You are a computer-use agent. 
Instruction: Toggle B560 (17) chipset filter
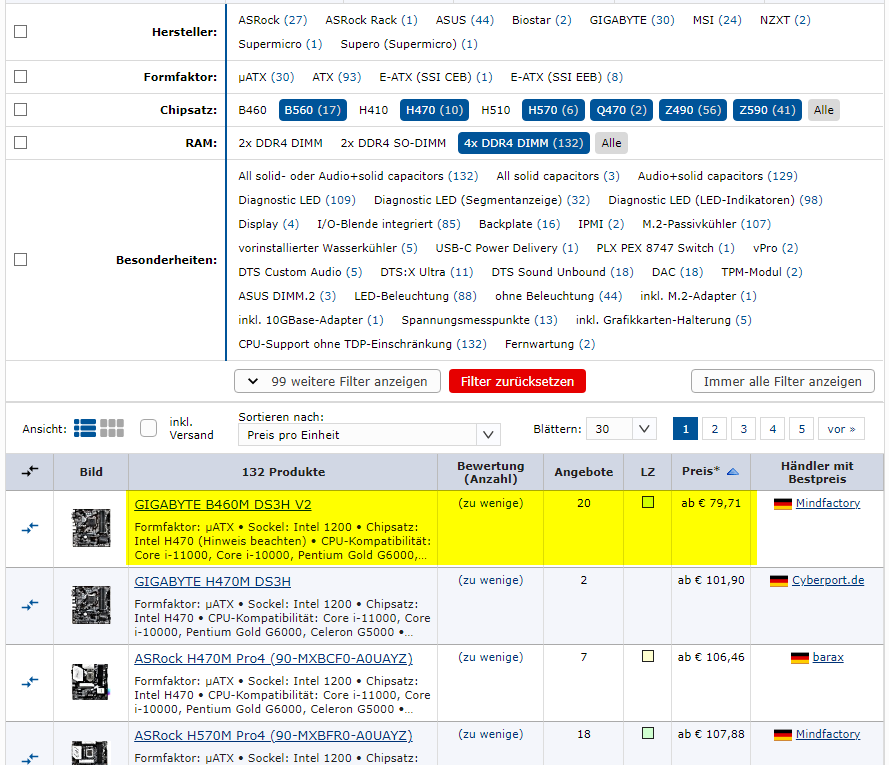(x=312, y=110)
